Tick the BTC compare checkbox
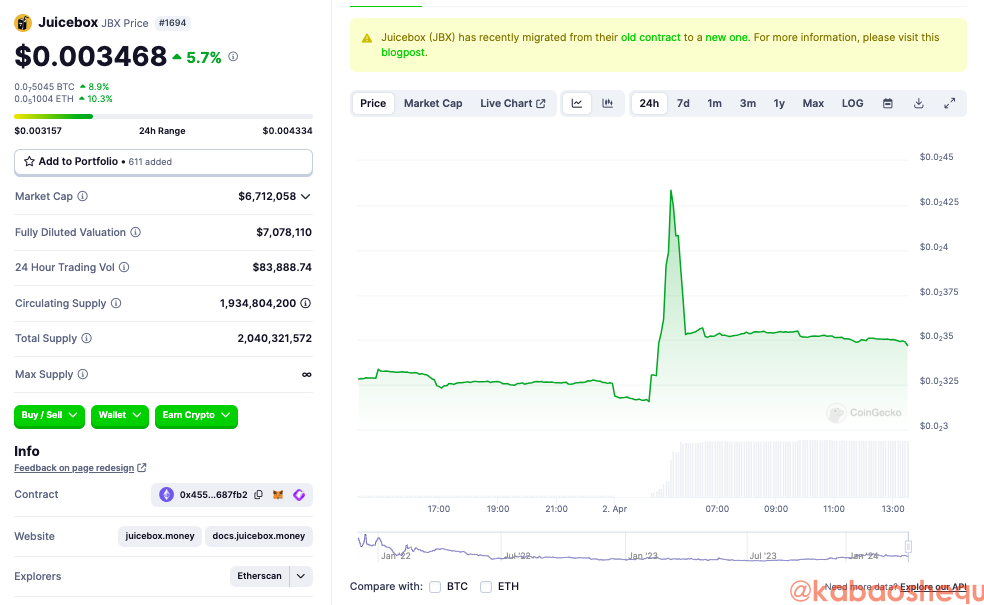The height and width of the screenshot is (605, 984). 435,587
